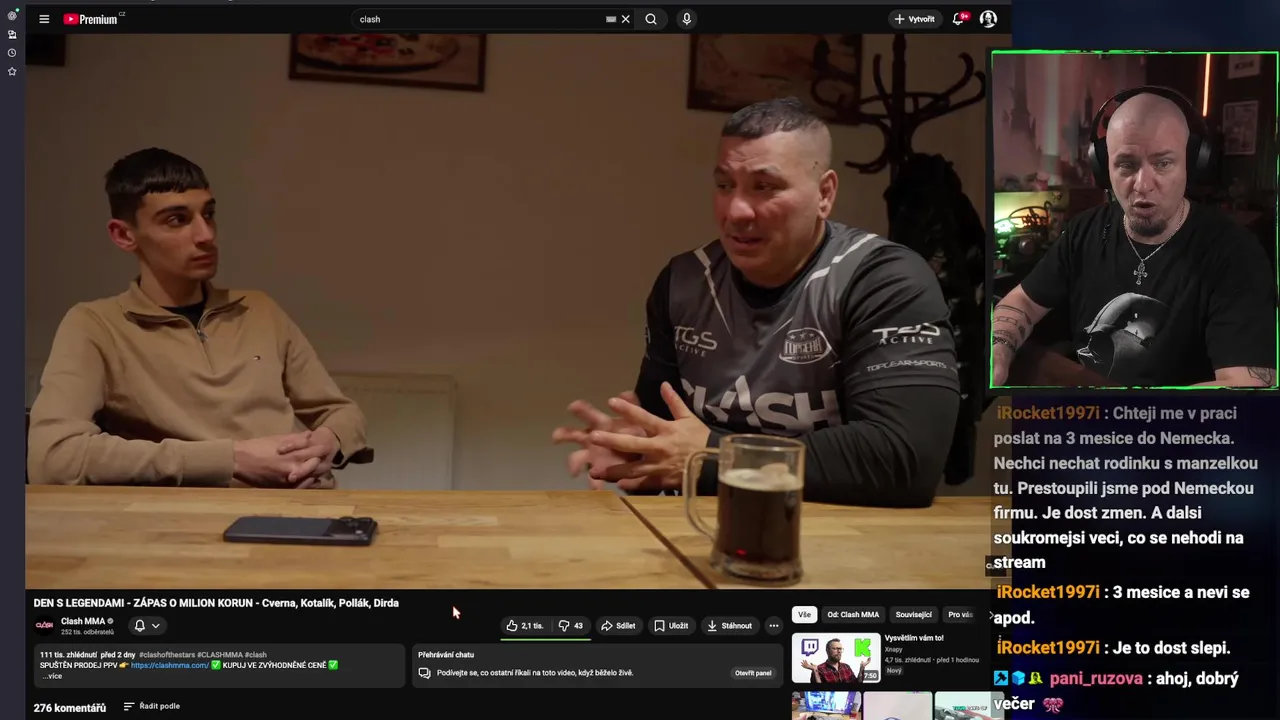The width and height of the screenshot is (1280, 720).
Task: Expand the description with ...více
Action: (51, 676)
